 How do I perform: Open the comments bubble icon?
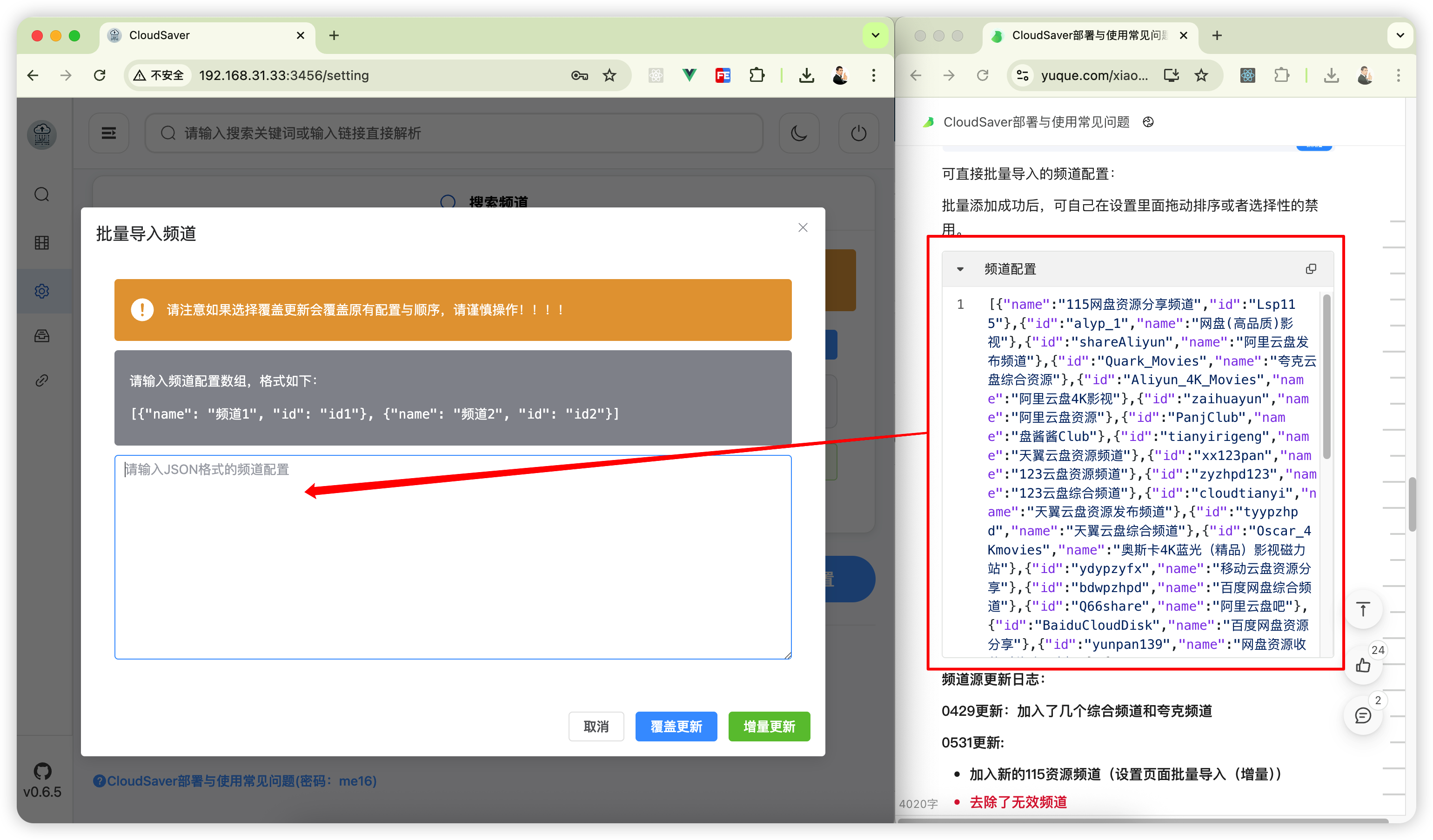tap(1362, 715)
